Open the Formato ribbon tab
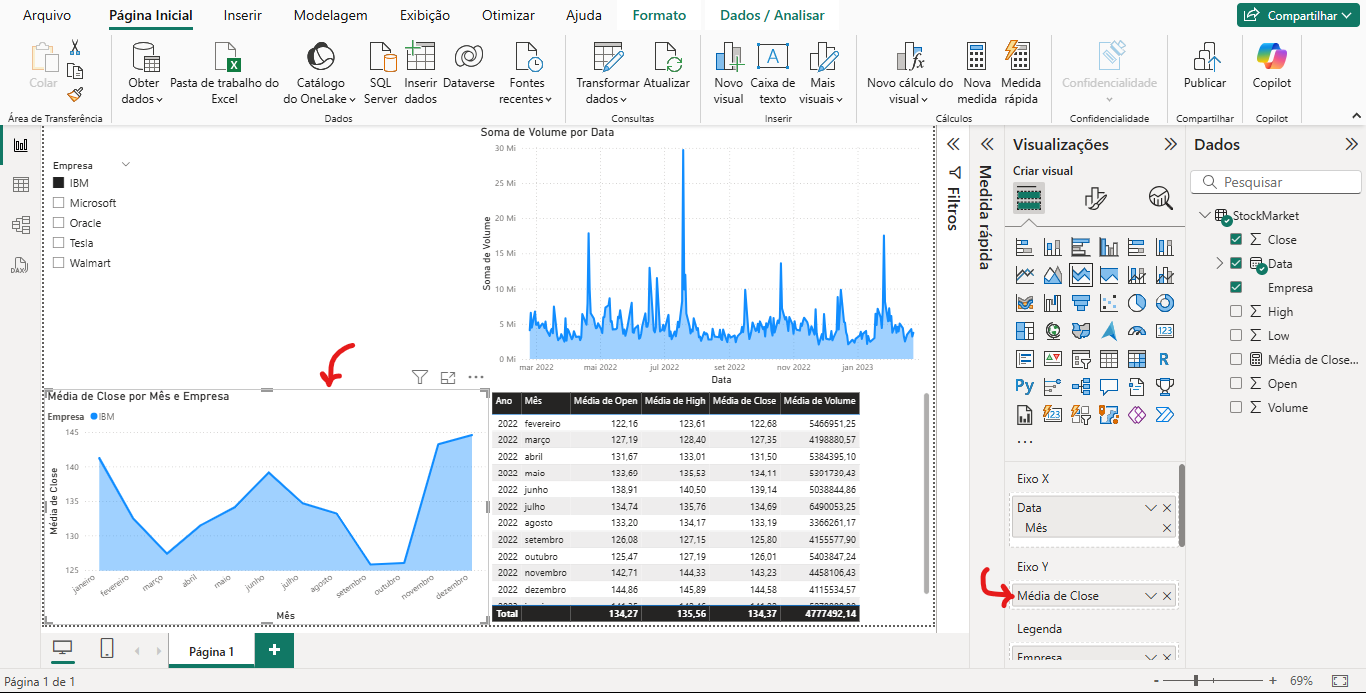1366x693 pixels. (x=659, y=15)
